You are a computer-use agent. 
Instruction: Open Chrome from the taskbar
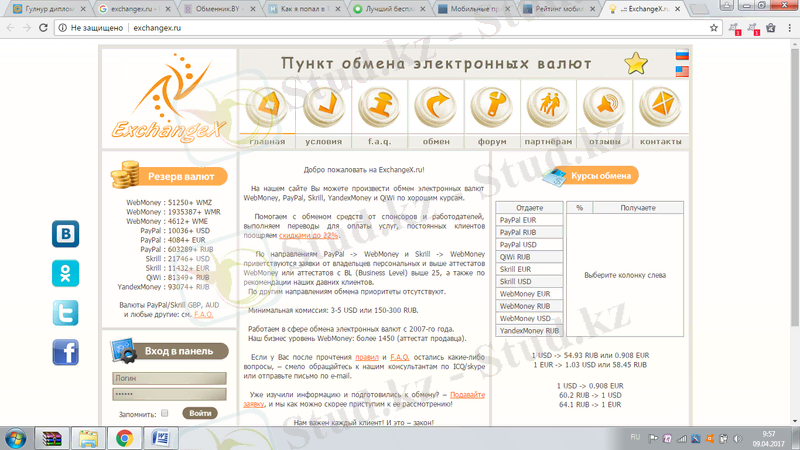click(x=124, y=438)
